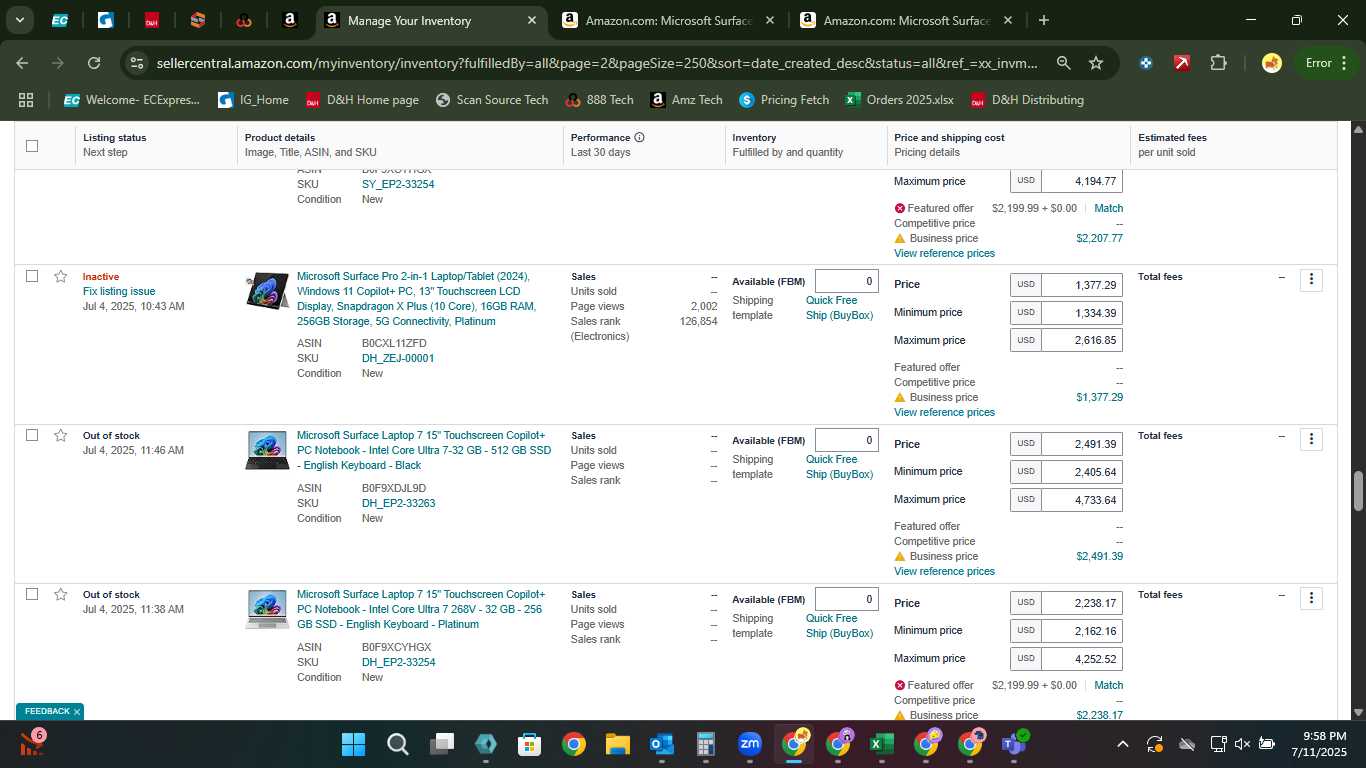
Task: Check the Surface Pro 2-in-1 row checkbox
Action: [32, 276]
